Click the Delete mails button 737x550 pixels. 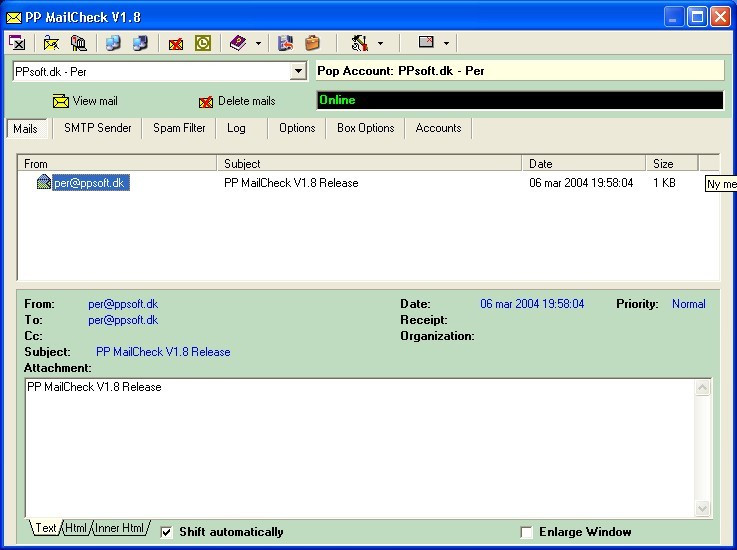237,101
